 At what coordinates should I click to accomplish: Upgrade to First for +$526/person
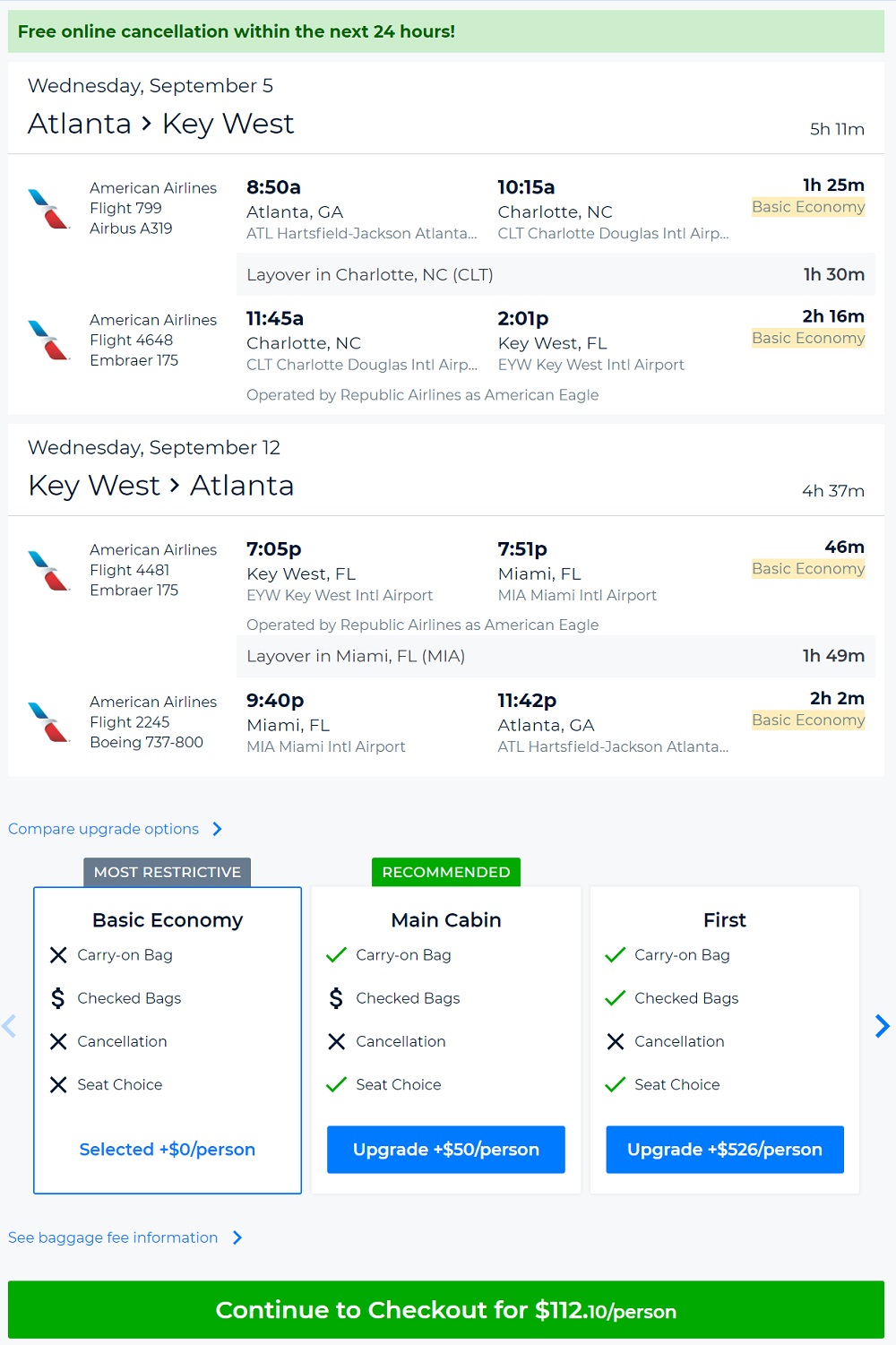click(x=725, y=1150)
